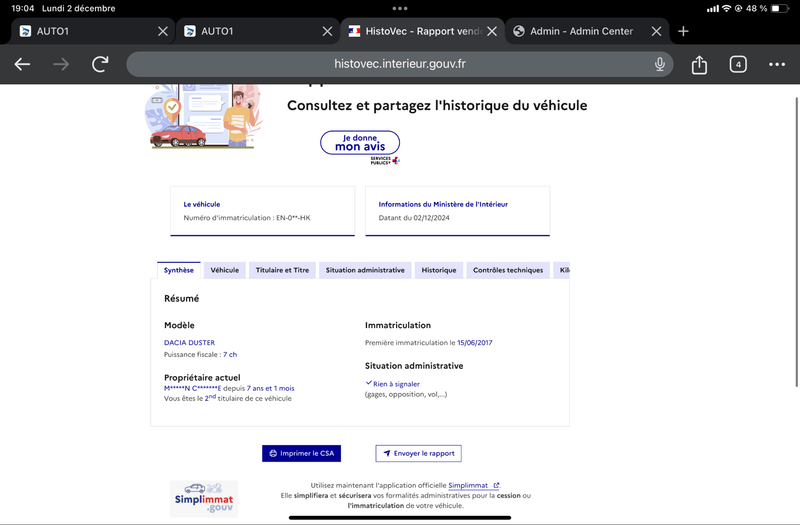Image resolution: width=800 pixels, height=525 pixels.
Task: Tap the Wi-Fi status icon
Action: click(x=726, y=8)
